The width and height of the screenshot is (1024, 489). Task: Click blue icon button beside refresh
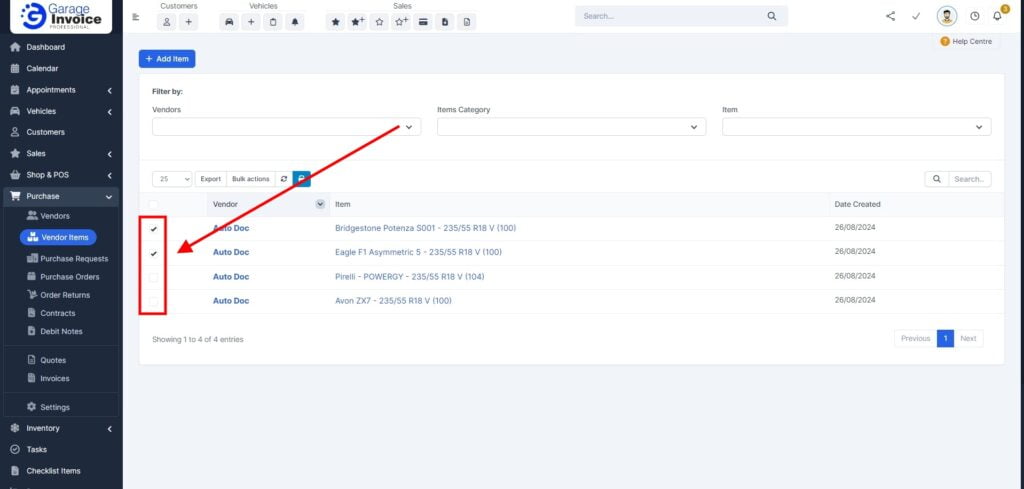(302, 179)
